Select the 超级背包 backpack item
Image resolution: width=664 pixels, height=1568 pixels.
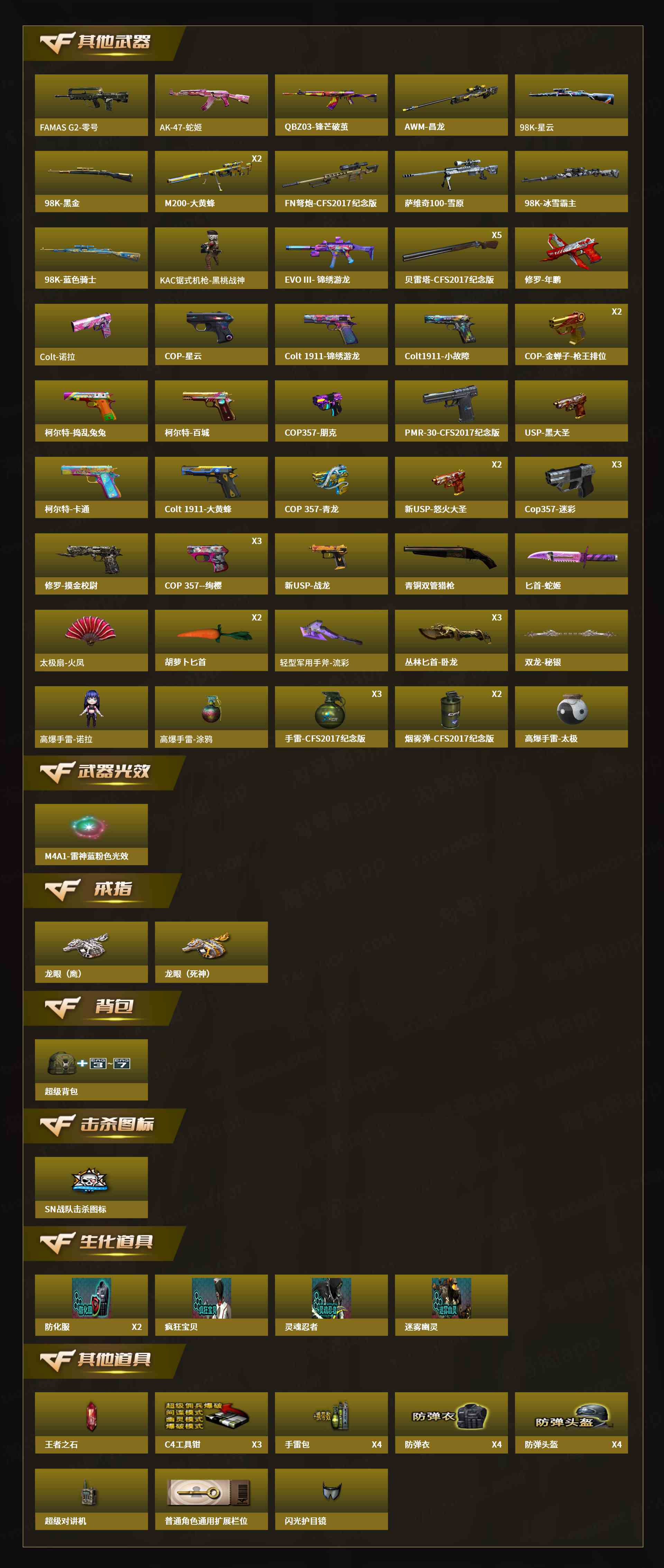point(91,1069)
